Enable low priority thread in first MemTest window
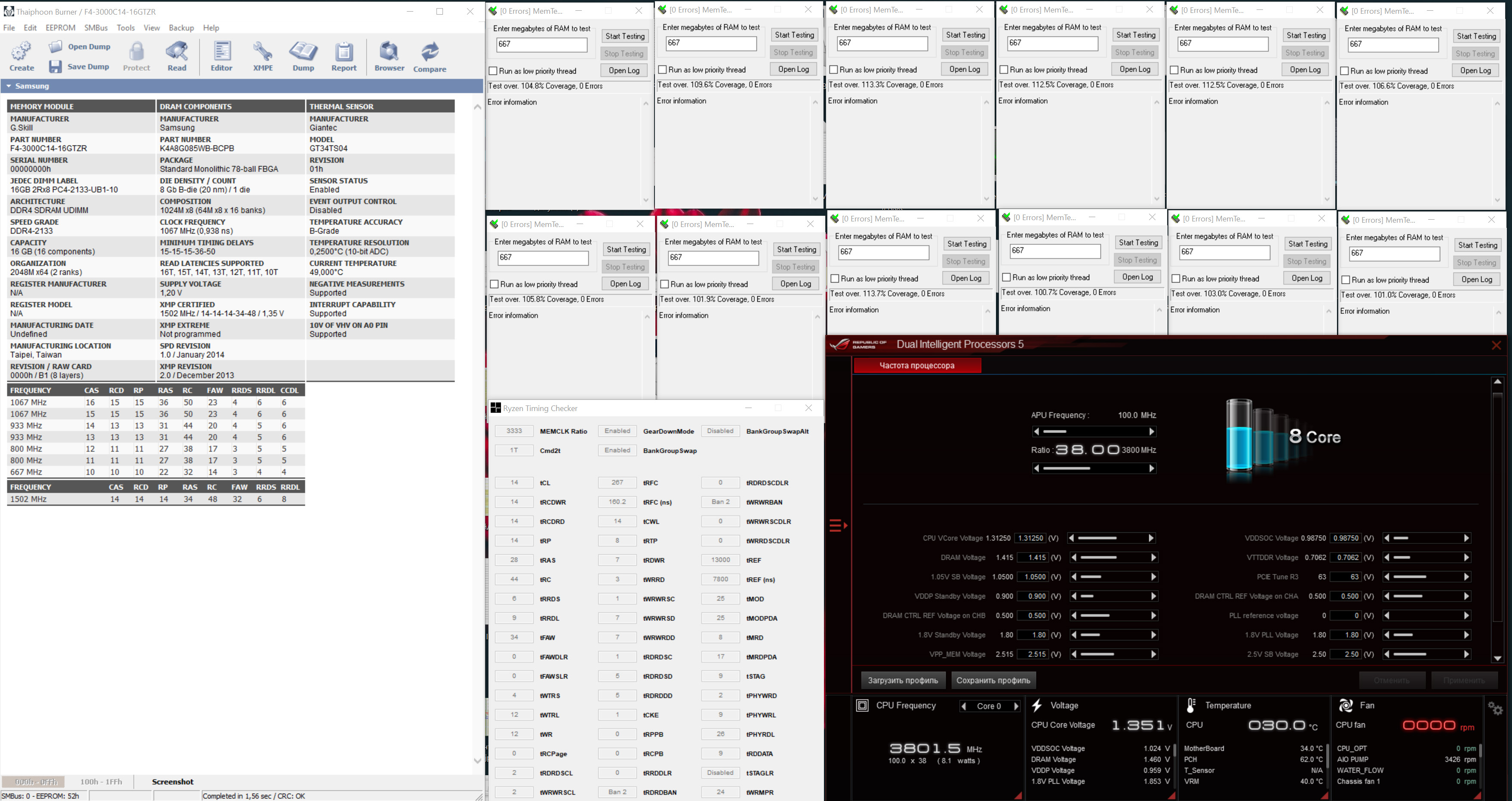 [494, 71]
